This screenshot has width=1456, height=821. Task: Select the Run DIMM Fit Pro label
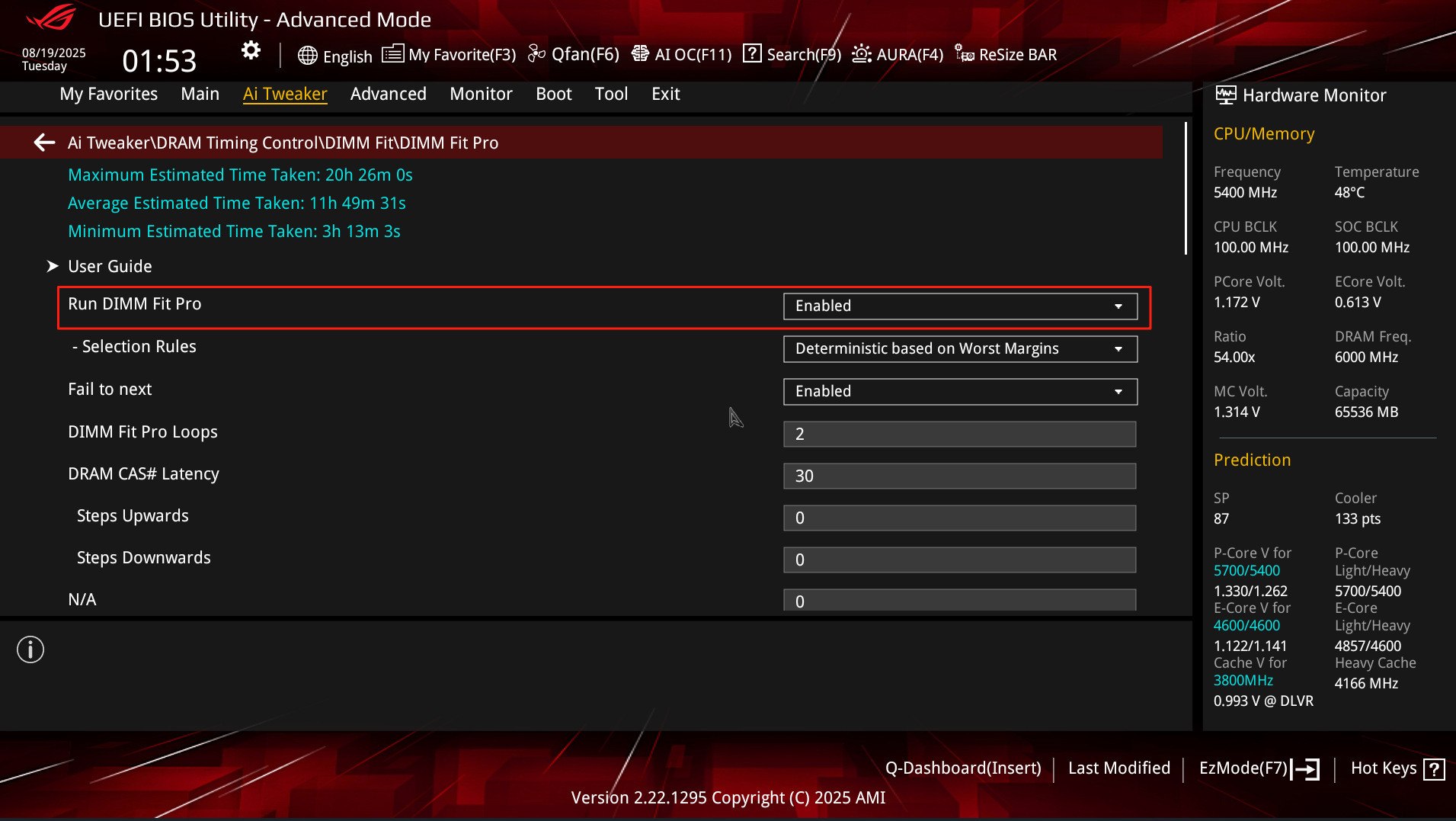pos(135,303)
